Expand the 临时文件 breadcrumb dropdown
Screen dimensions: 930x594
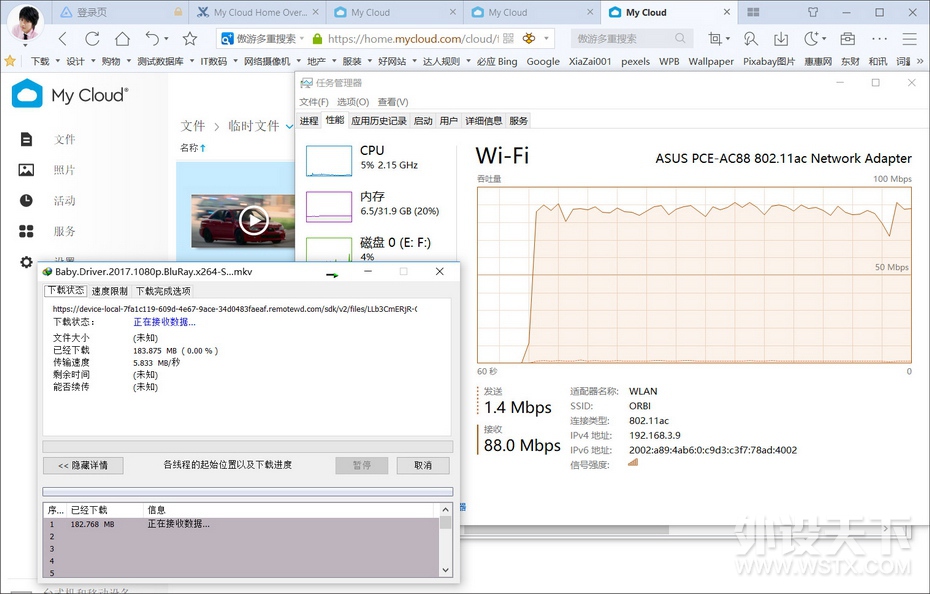tap(289, 126)
